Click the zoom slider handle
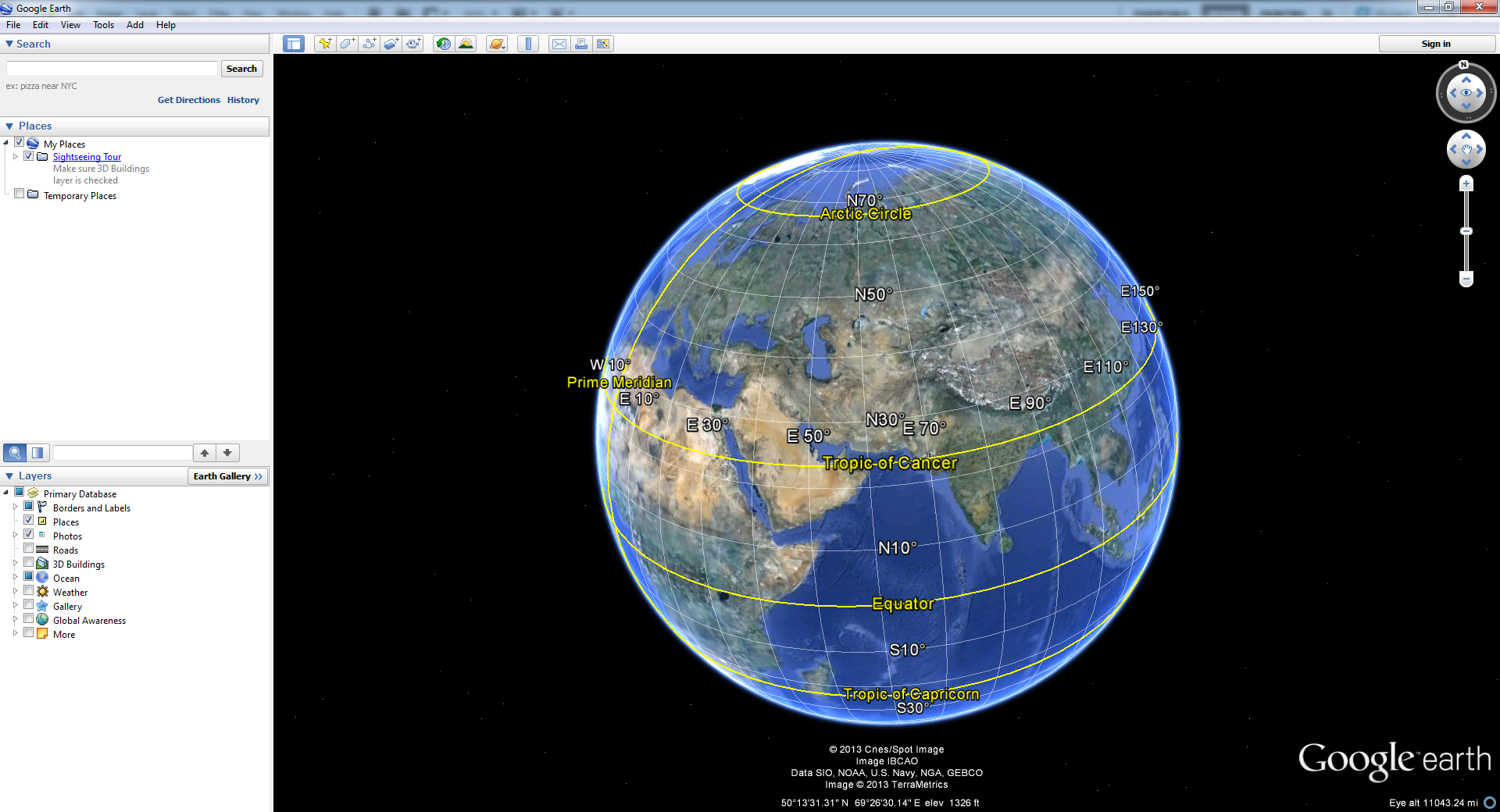This screenshot has width=1500, height=812. tap(1466, 231)
